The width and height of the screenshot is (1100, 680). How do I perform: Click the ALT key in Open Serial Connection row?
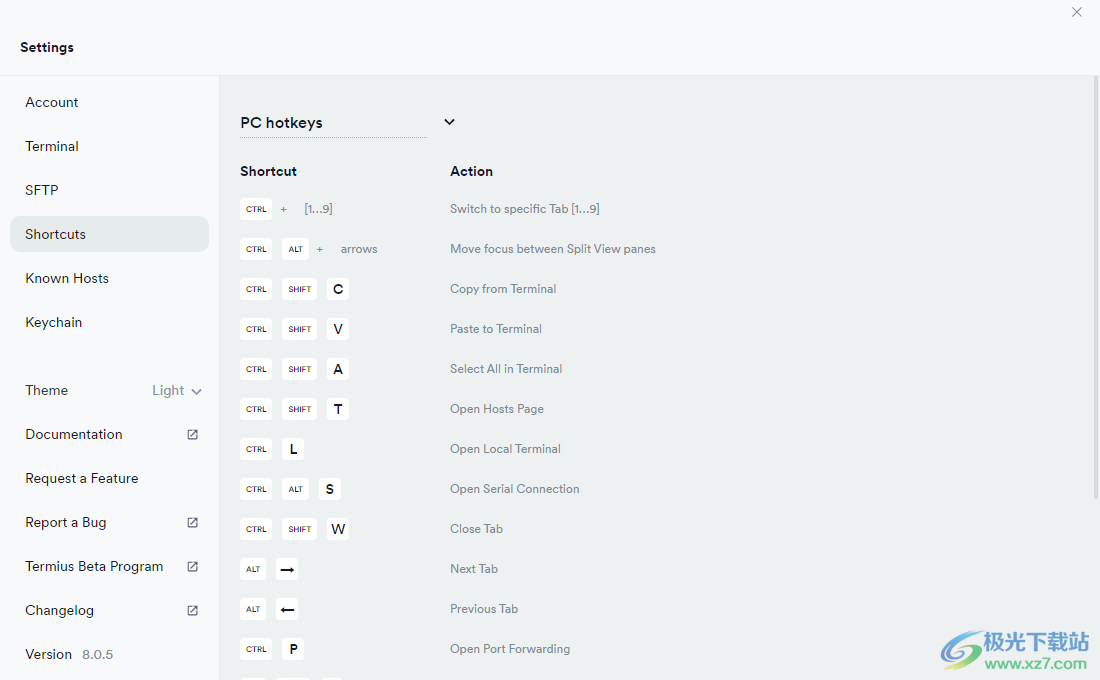click(295, 489)
